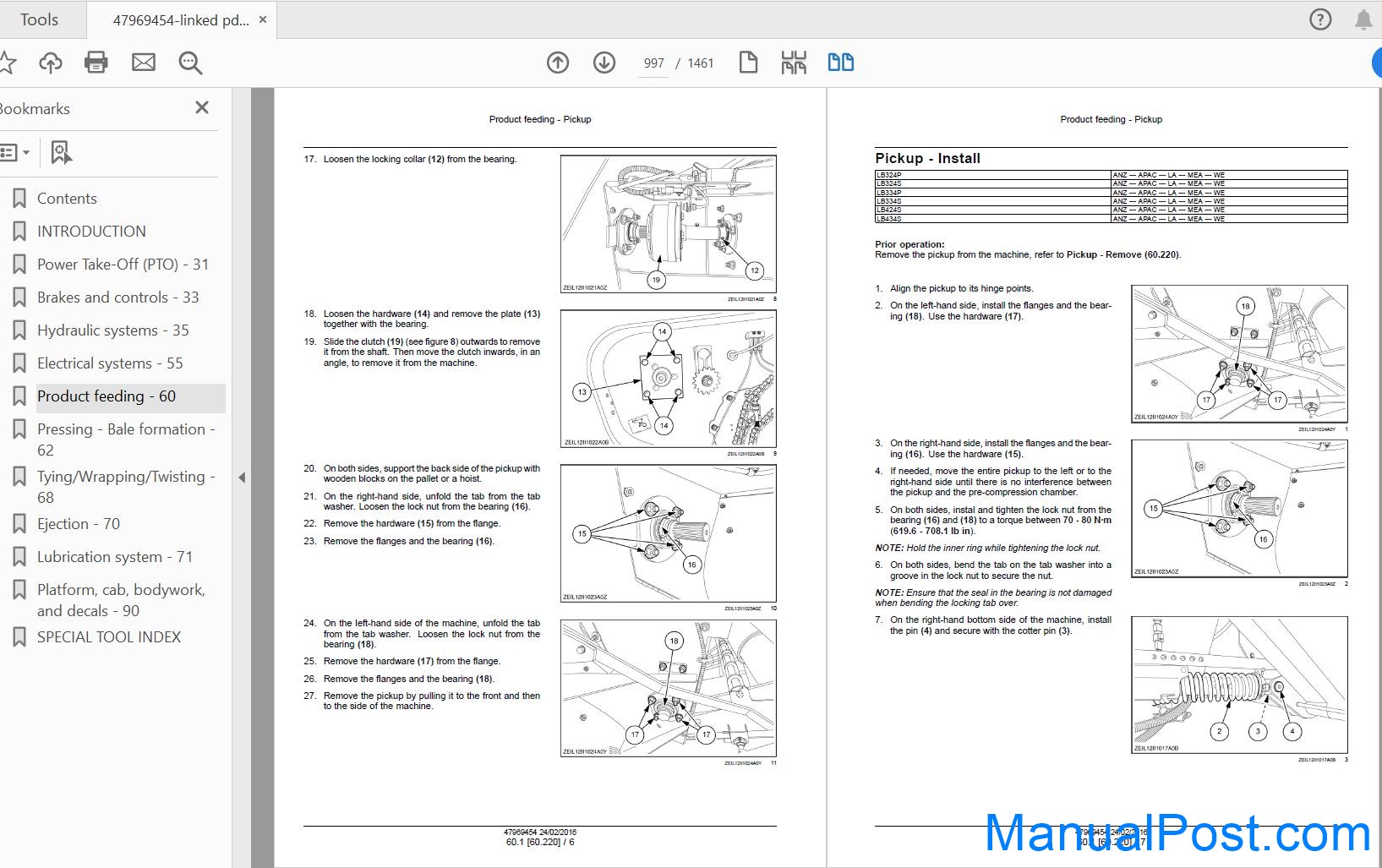Open the Hydraulic systems - 35 bookmark
This screenshot has width=1382, height=868.
coord(112,330)
